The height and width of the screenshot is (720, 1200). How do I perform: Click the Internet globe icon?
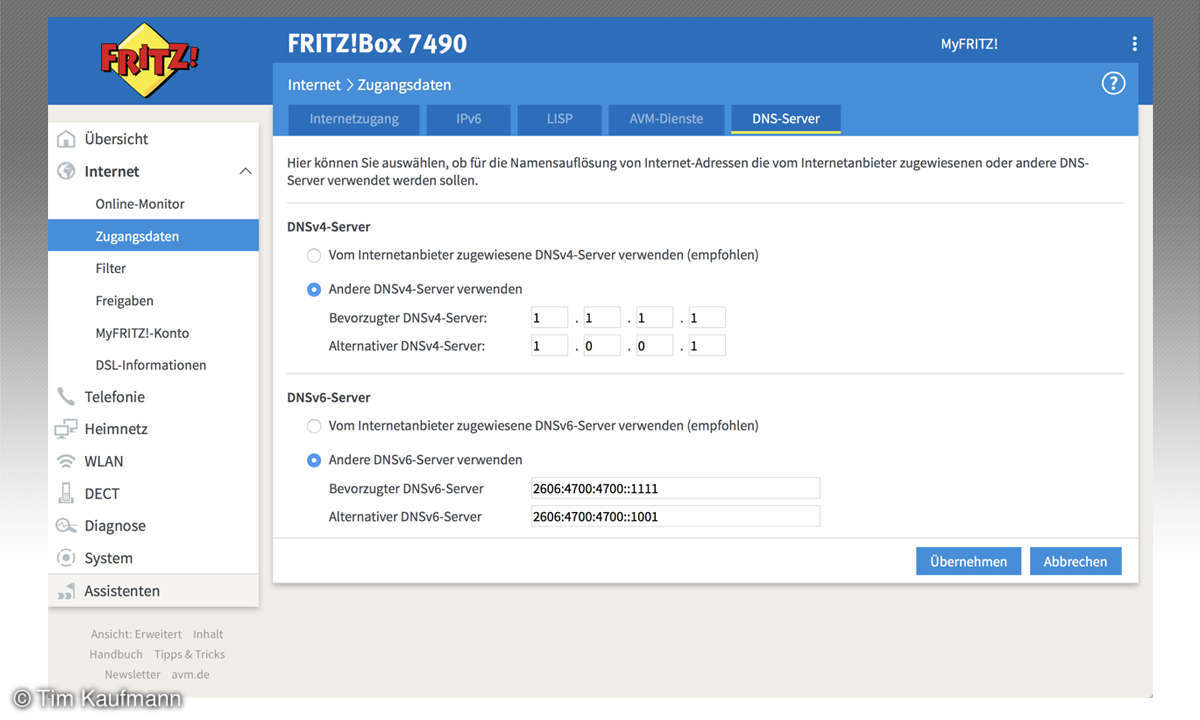point(66,171)
